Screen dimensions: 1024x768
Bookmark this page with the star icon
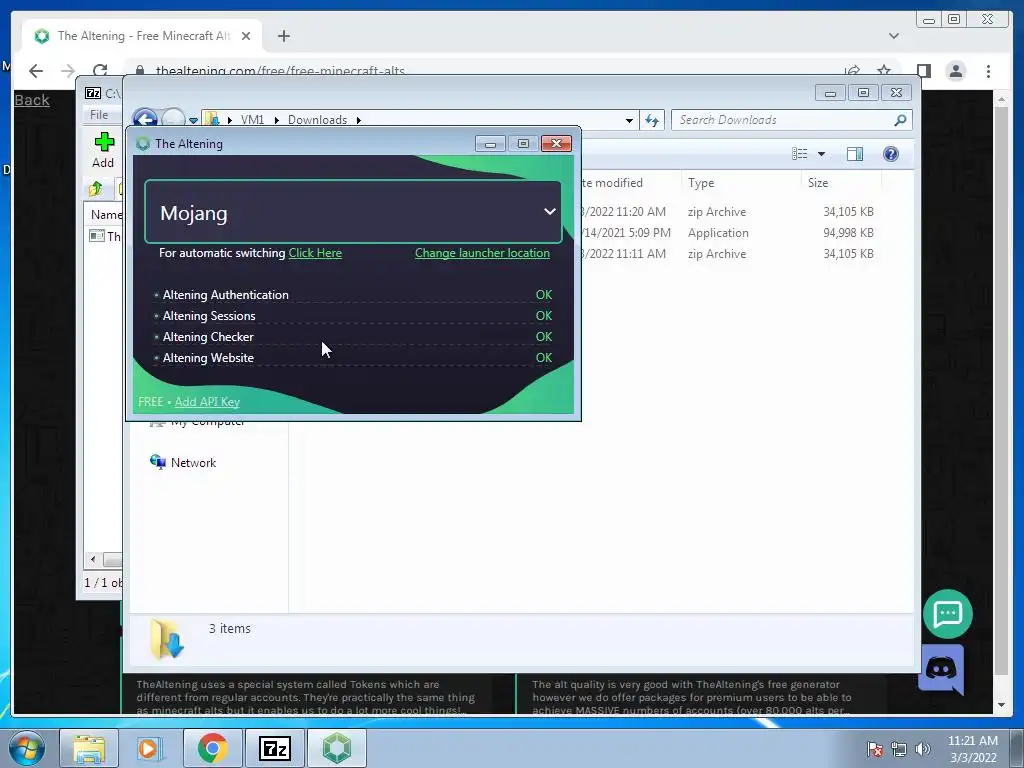[x=884, y=71]
